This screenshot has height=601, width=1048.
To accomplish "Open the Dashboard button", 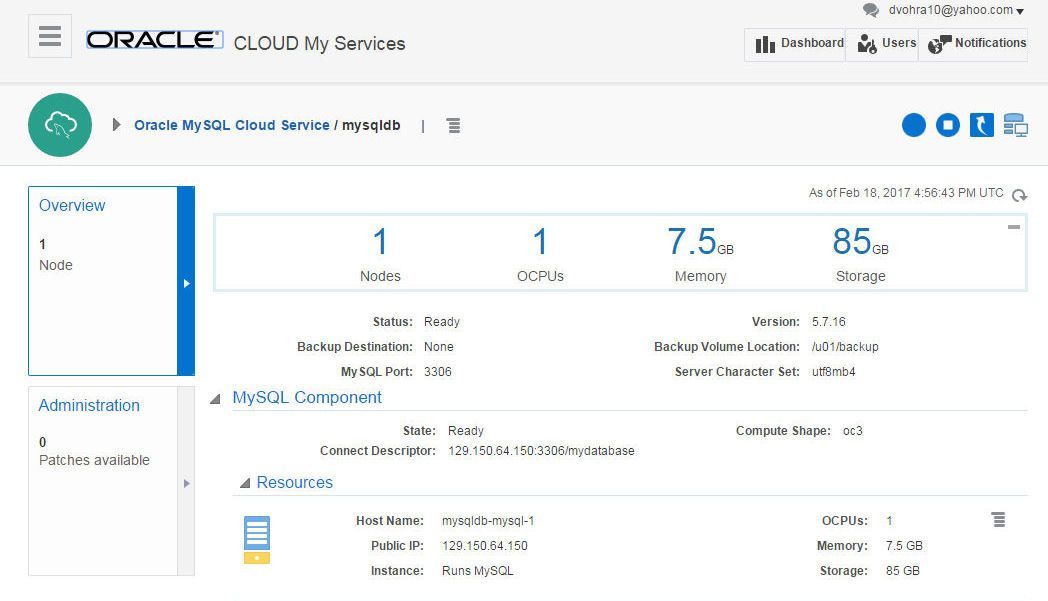I will coord(795,44).
